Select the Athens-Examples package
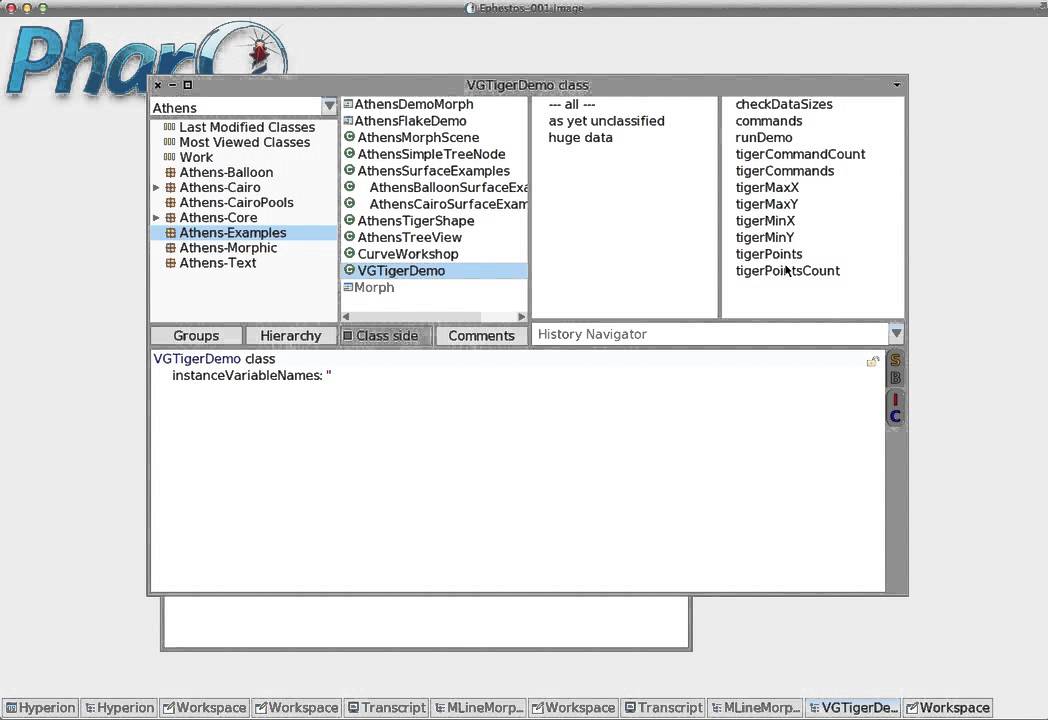The image size is (1048, 720). 243,233
